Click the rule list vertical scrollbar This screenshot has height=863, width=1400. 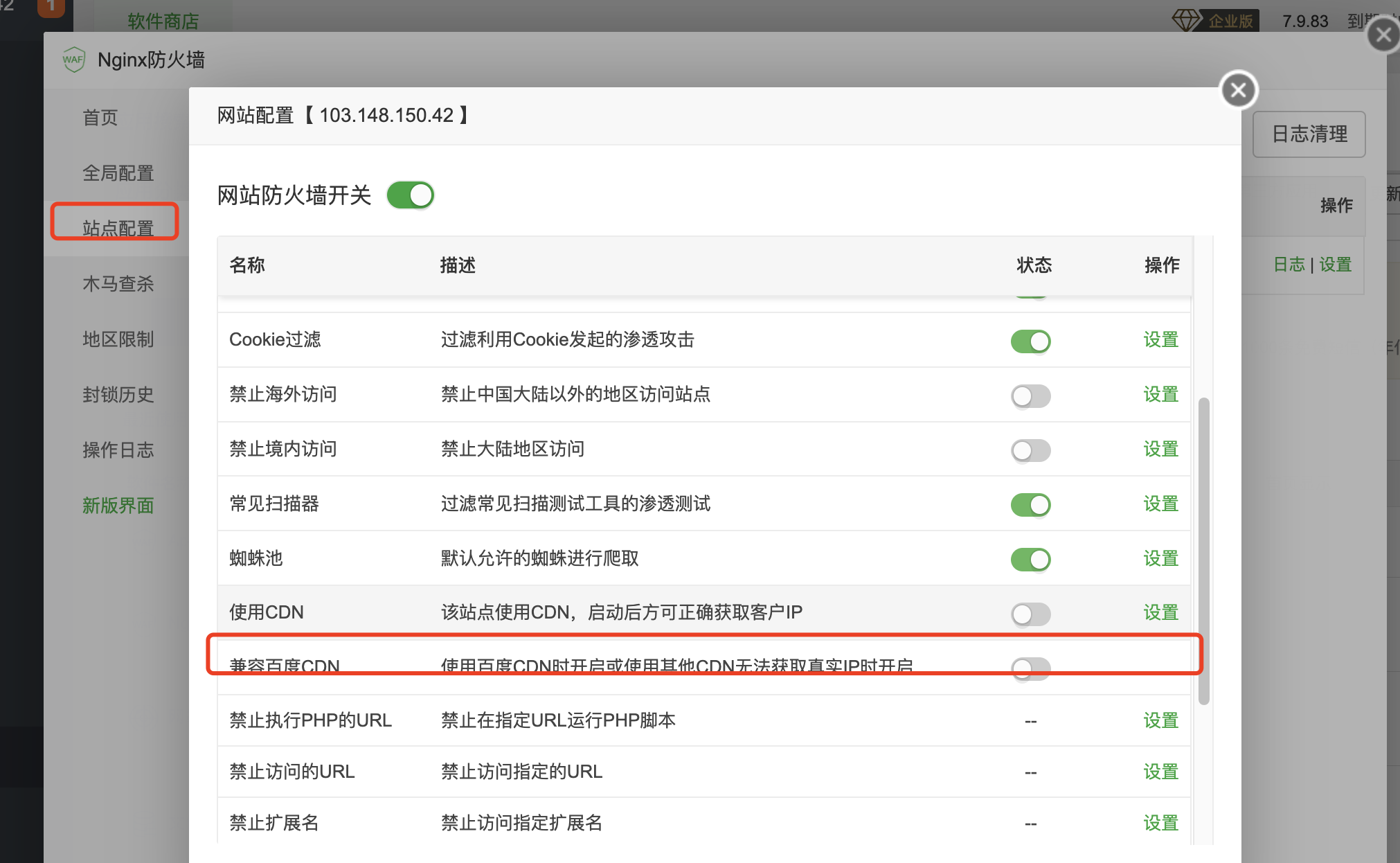click(x=1204, y=551)
